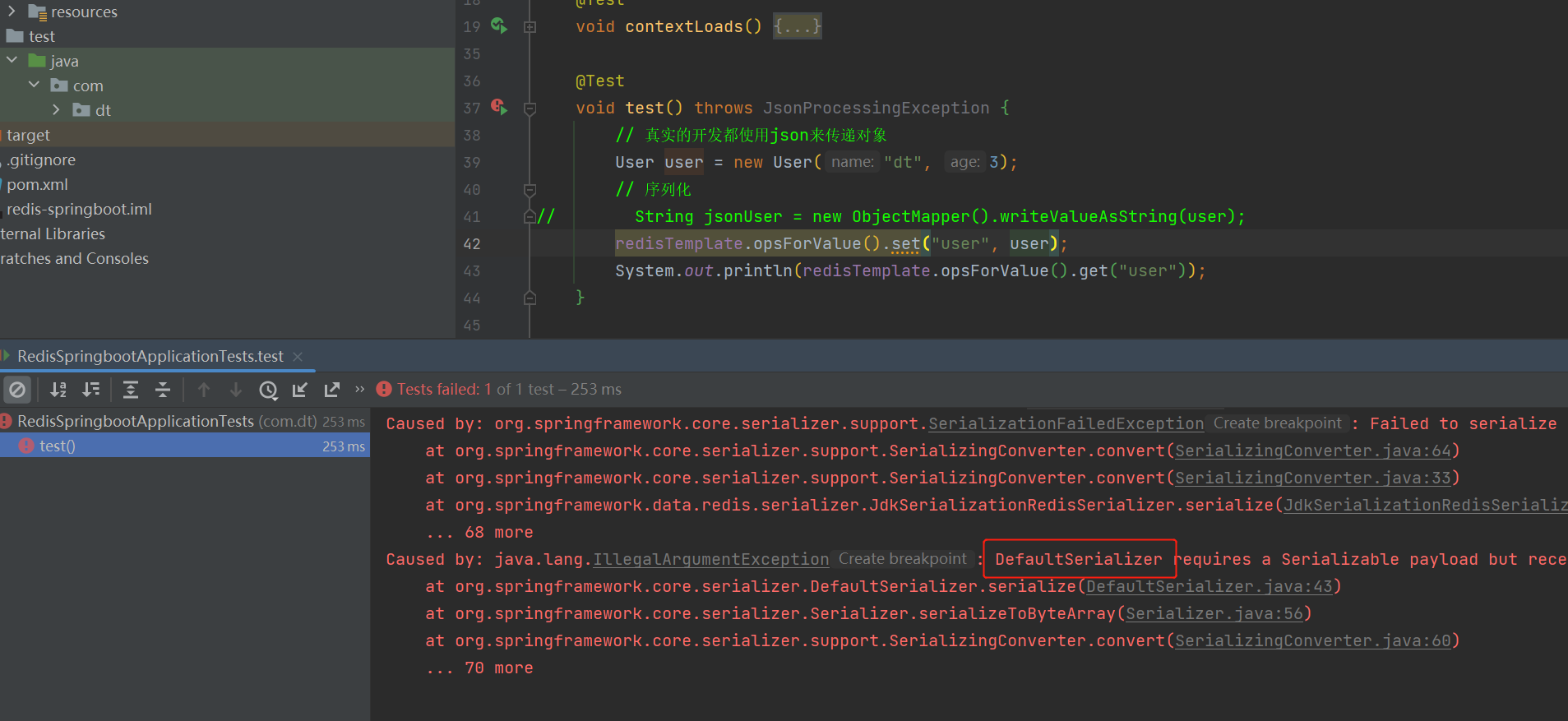Select the test folder in project tree
The height and width of the screenshot is (721, 1568).
tap(41, 36)
